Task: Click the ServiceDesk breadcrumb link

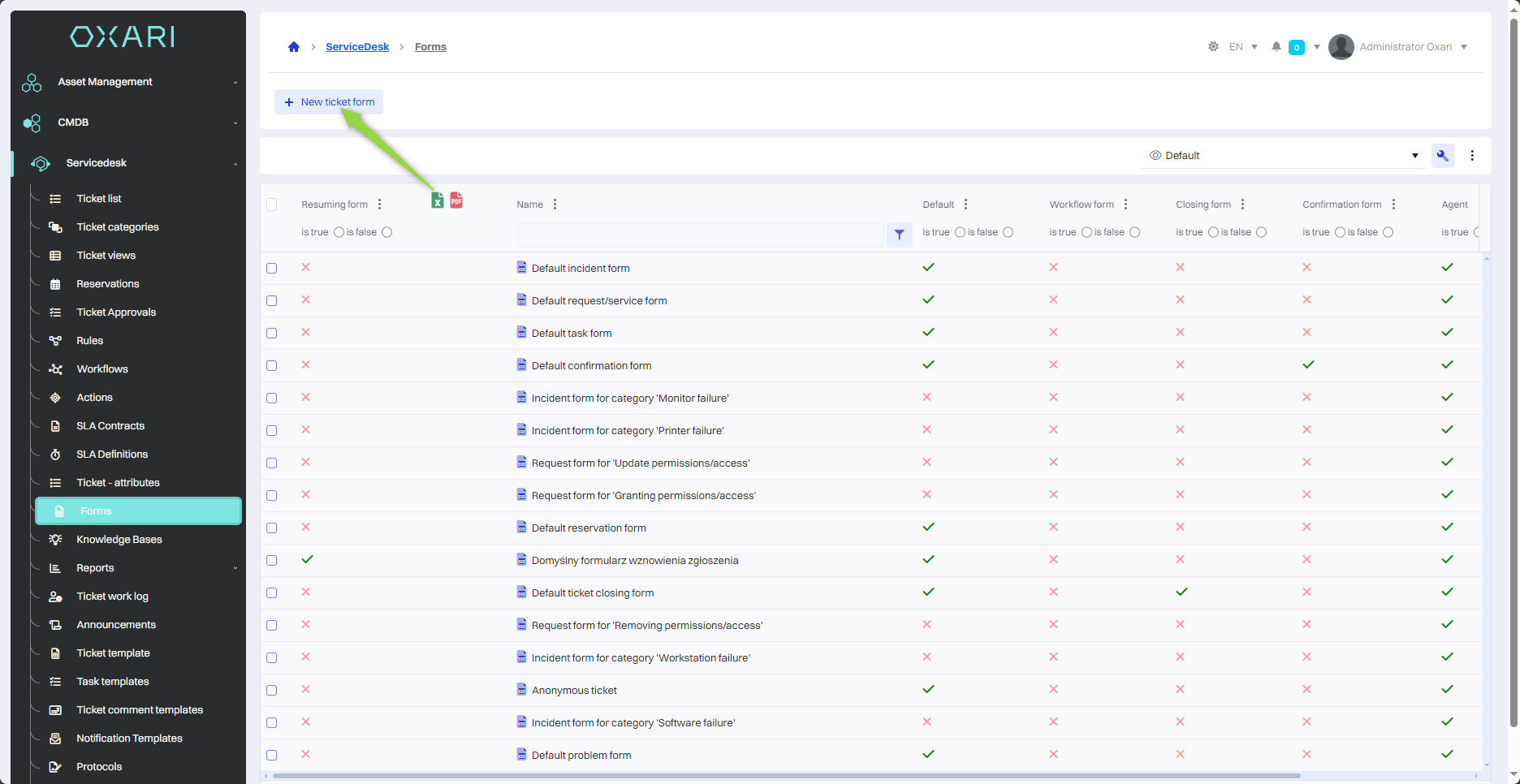Action: (x=357, y=47)
